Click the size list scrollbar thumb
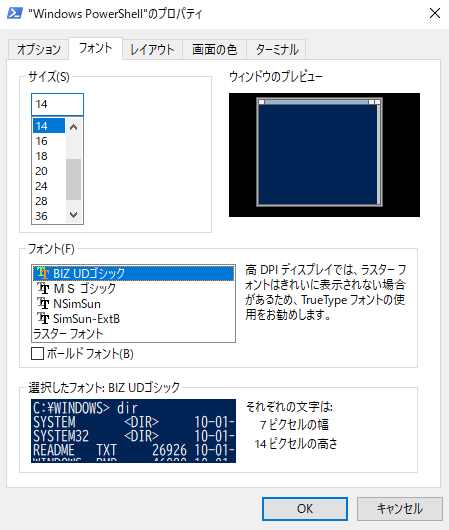Screen dimensions: 449x530 click(x=74, y=179)
